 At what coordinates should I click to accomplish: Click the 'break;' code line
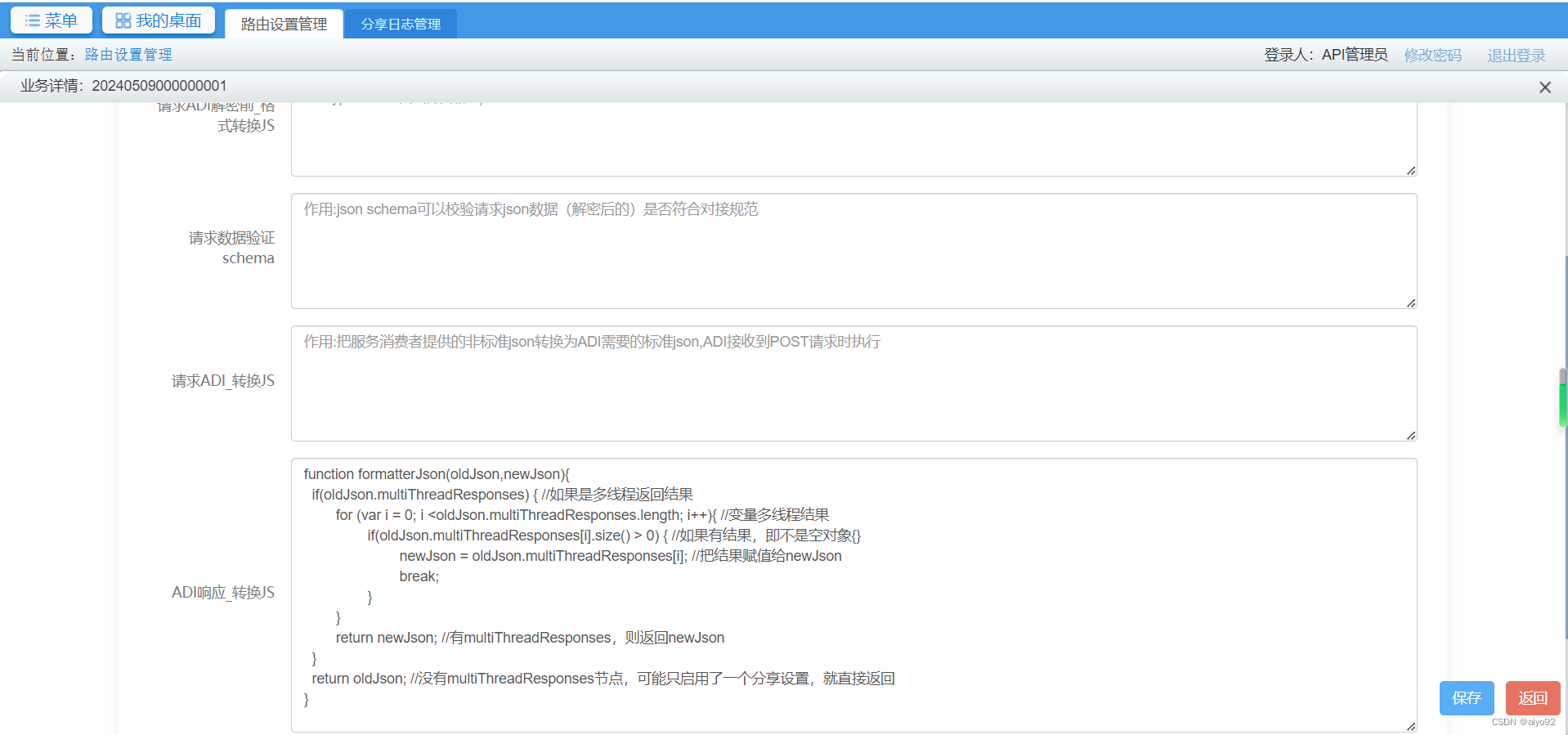pyautogui.click(x=419, y=576)
